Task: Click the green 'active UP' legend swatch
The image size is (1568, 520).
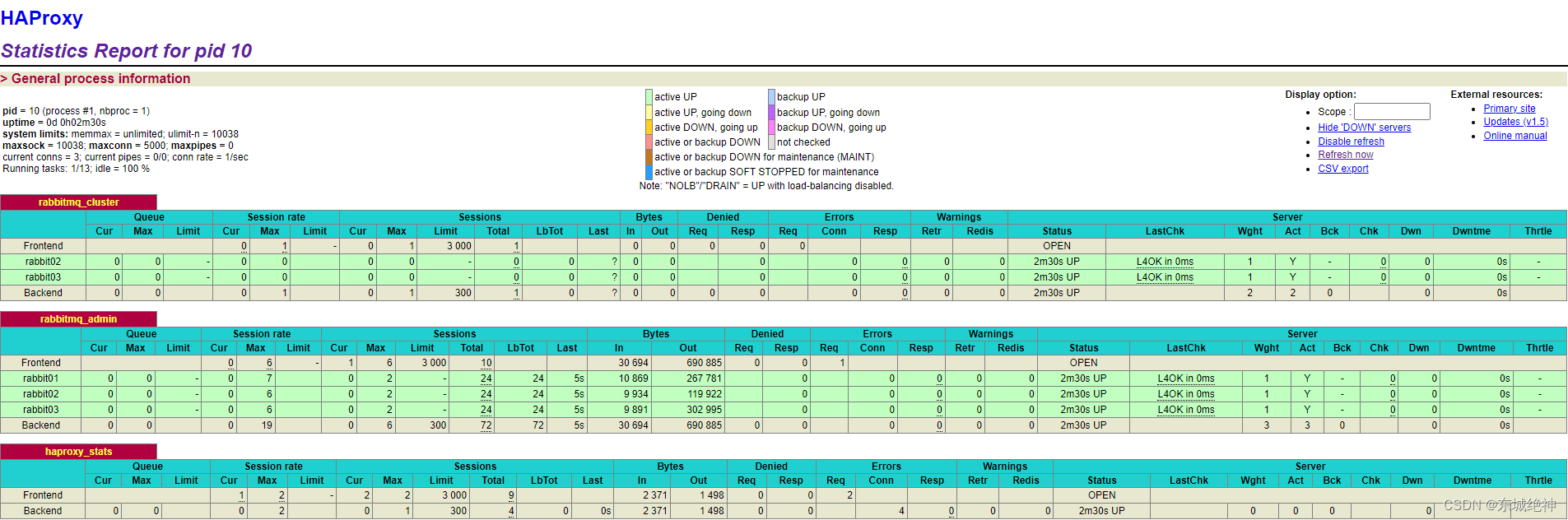Action: pos(649,97)
